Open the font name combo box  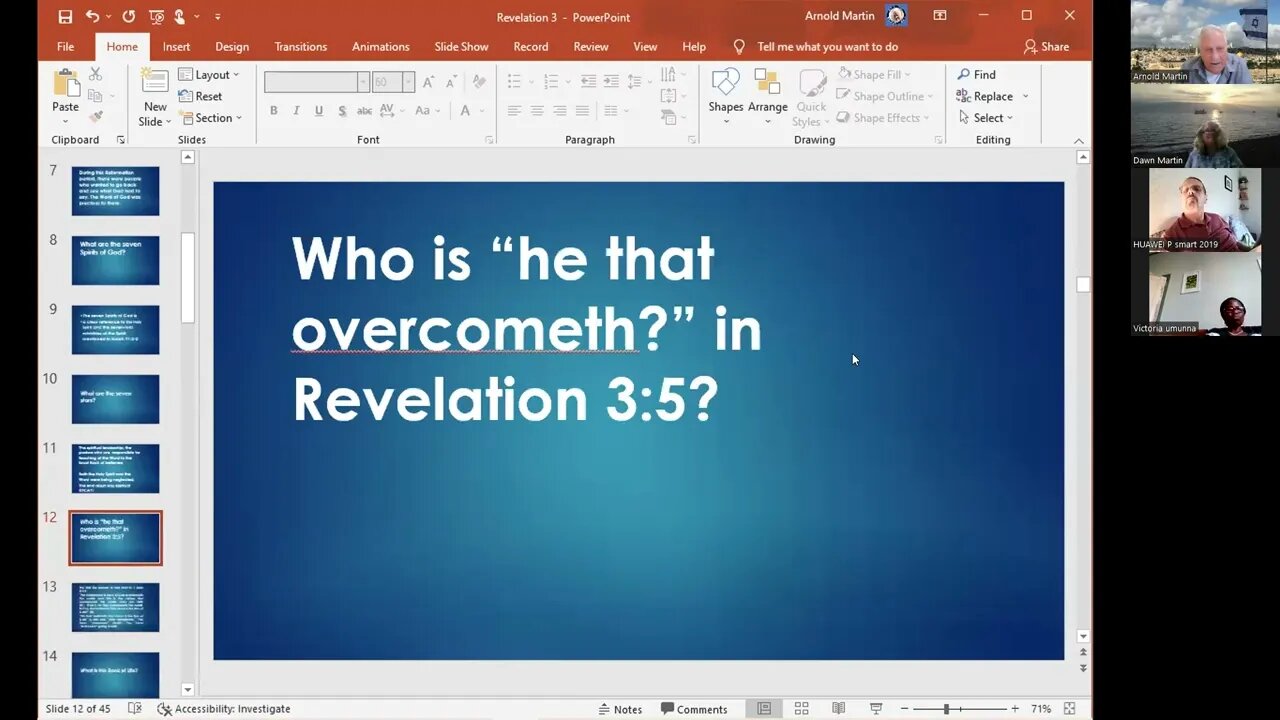(317, 82)
